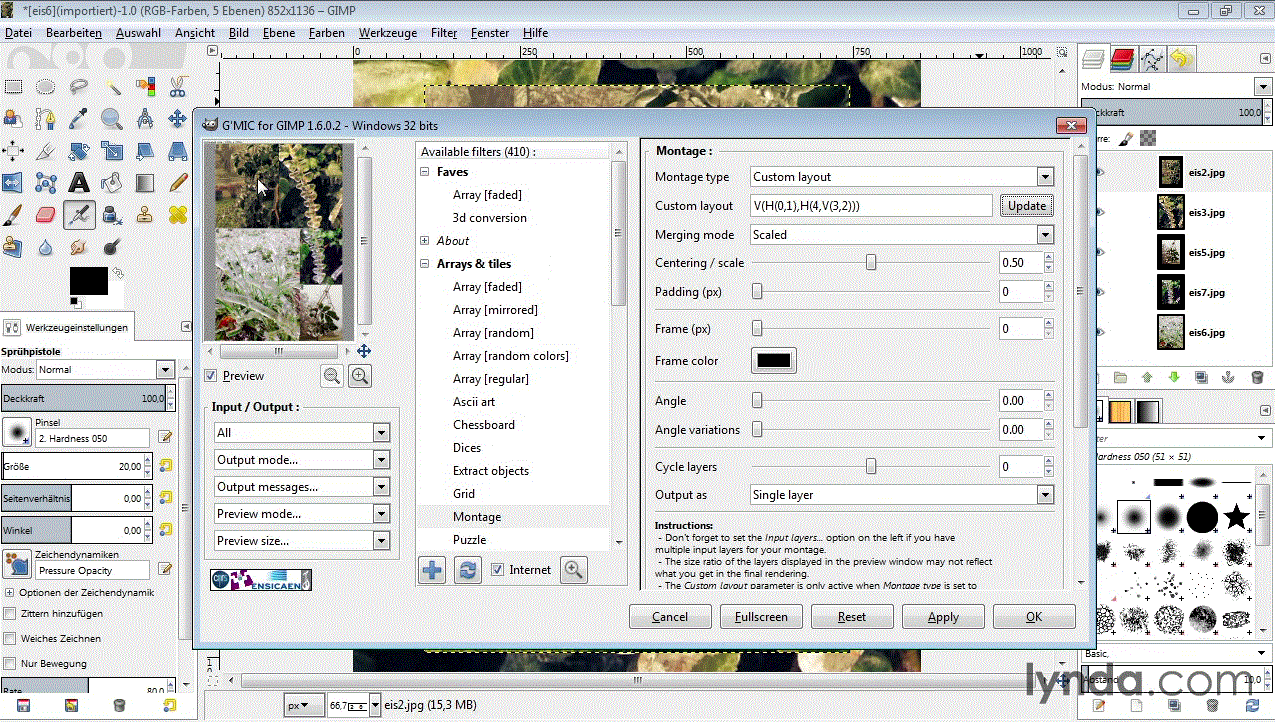Click the Fullscreen button
This screenshot has height=722, width=1275.
click(x=761, y=617)
